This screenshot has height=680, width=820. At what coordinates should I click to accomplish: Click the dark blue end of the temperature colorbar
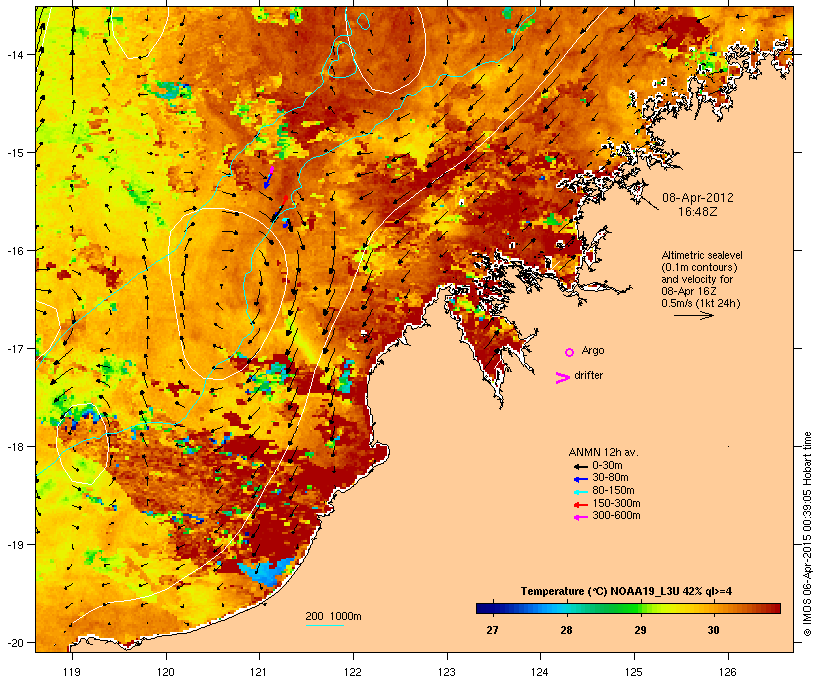point(484,608)
